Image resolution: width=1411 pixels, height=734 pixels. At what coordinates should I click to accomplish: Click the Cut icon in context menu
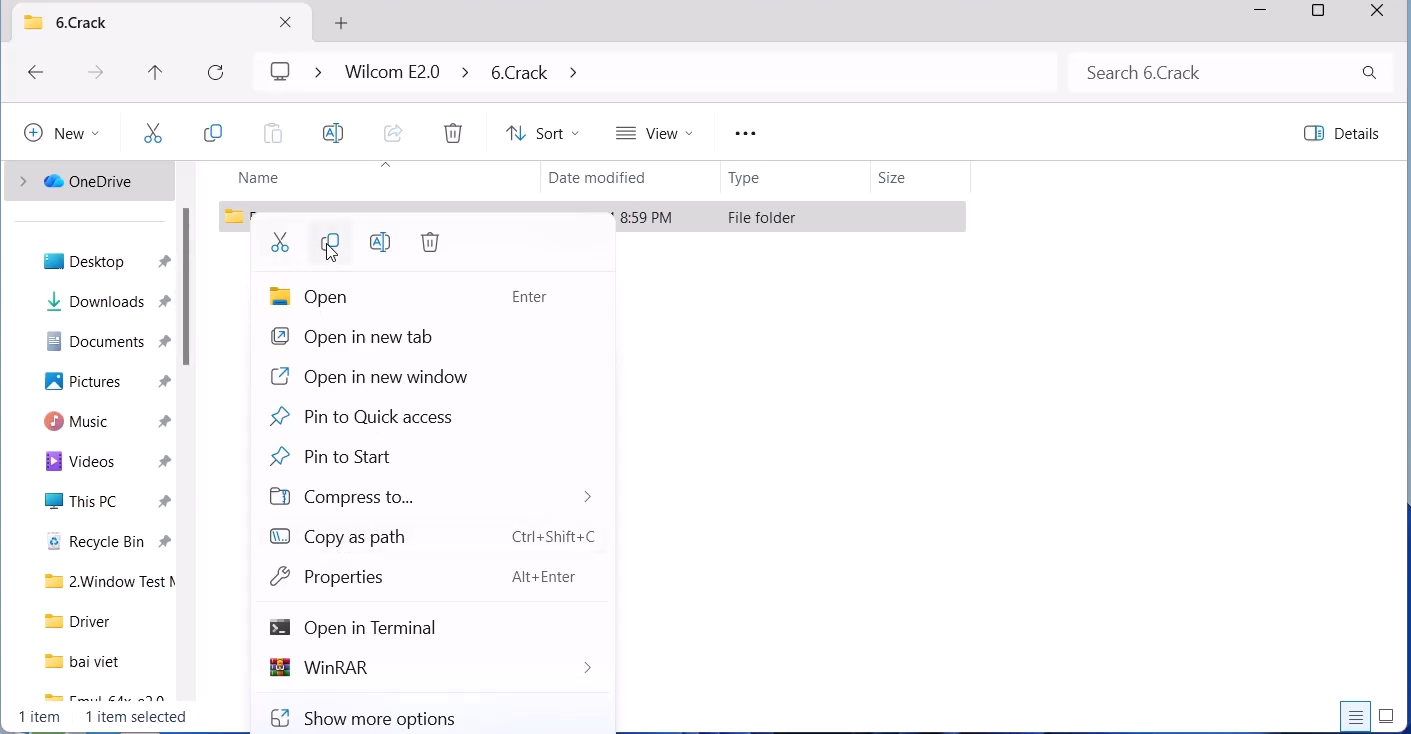[281, 243]
